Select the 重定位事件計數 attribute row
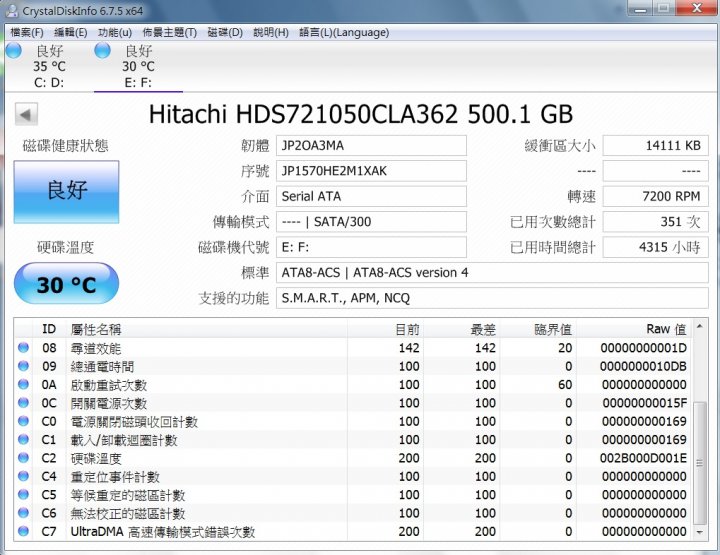Screen dimensions: 720x555 [353, 477]
